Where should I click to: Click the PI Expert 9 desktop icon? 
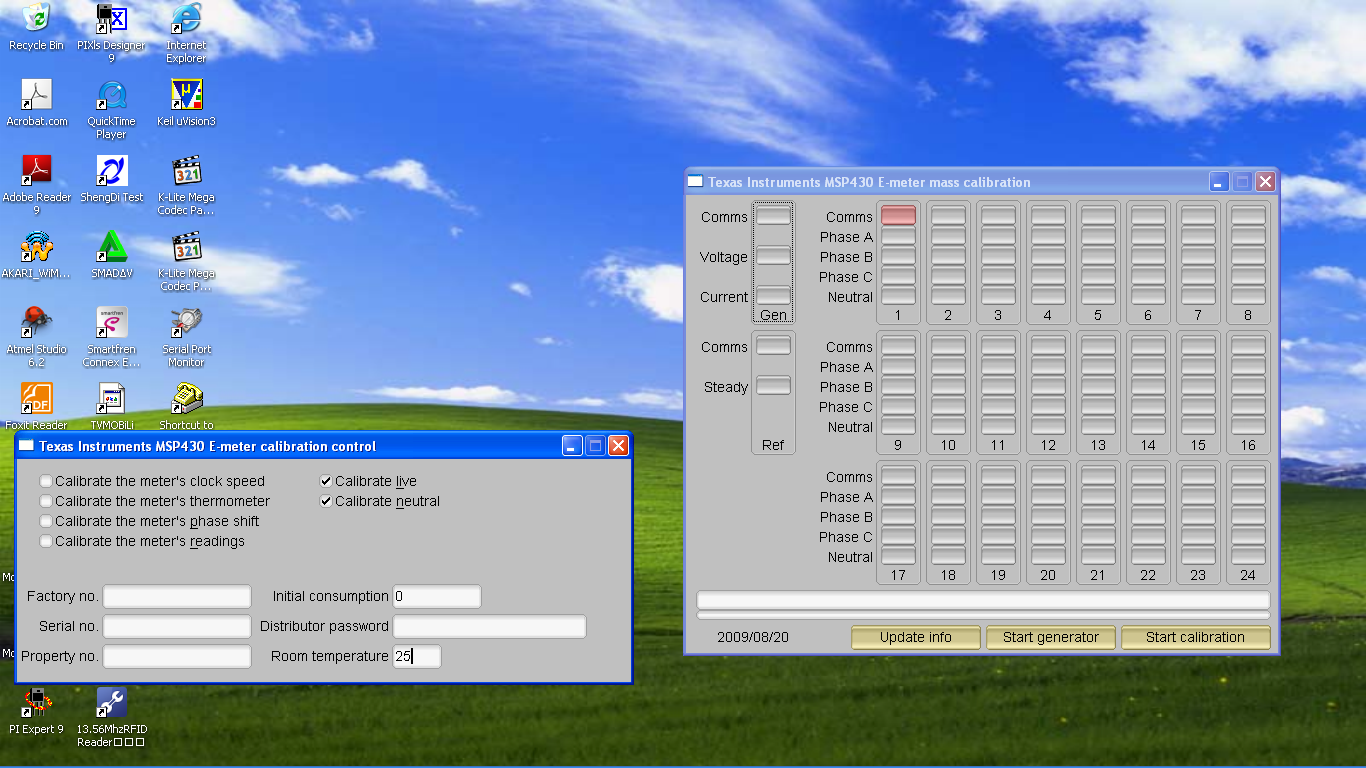(37, 711)
